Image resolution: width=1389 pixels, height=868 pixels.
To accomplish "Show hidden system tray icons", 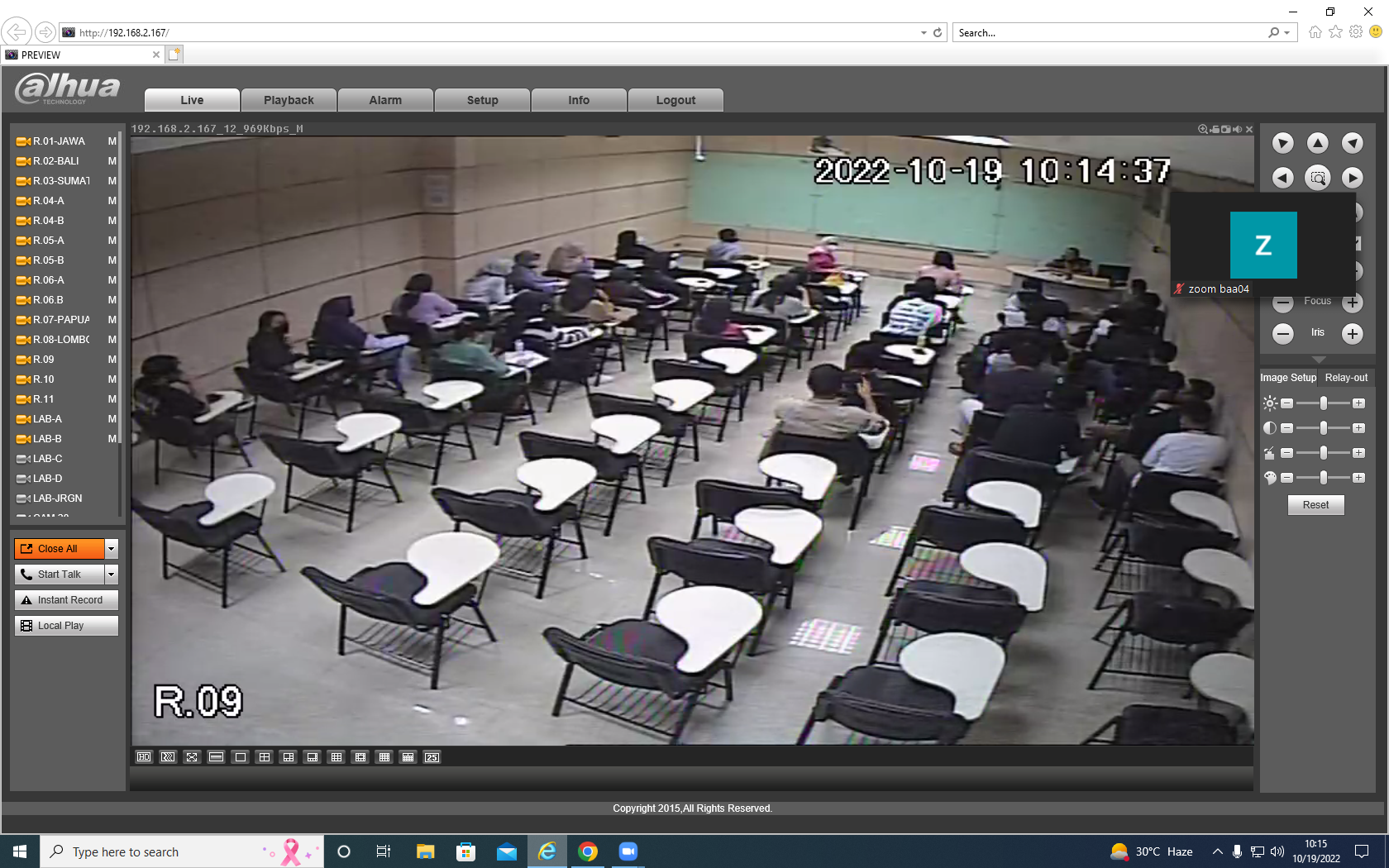I will tap(1217, 851).
